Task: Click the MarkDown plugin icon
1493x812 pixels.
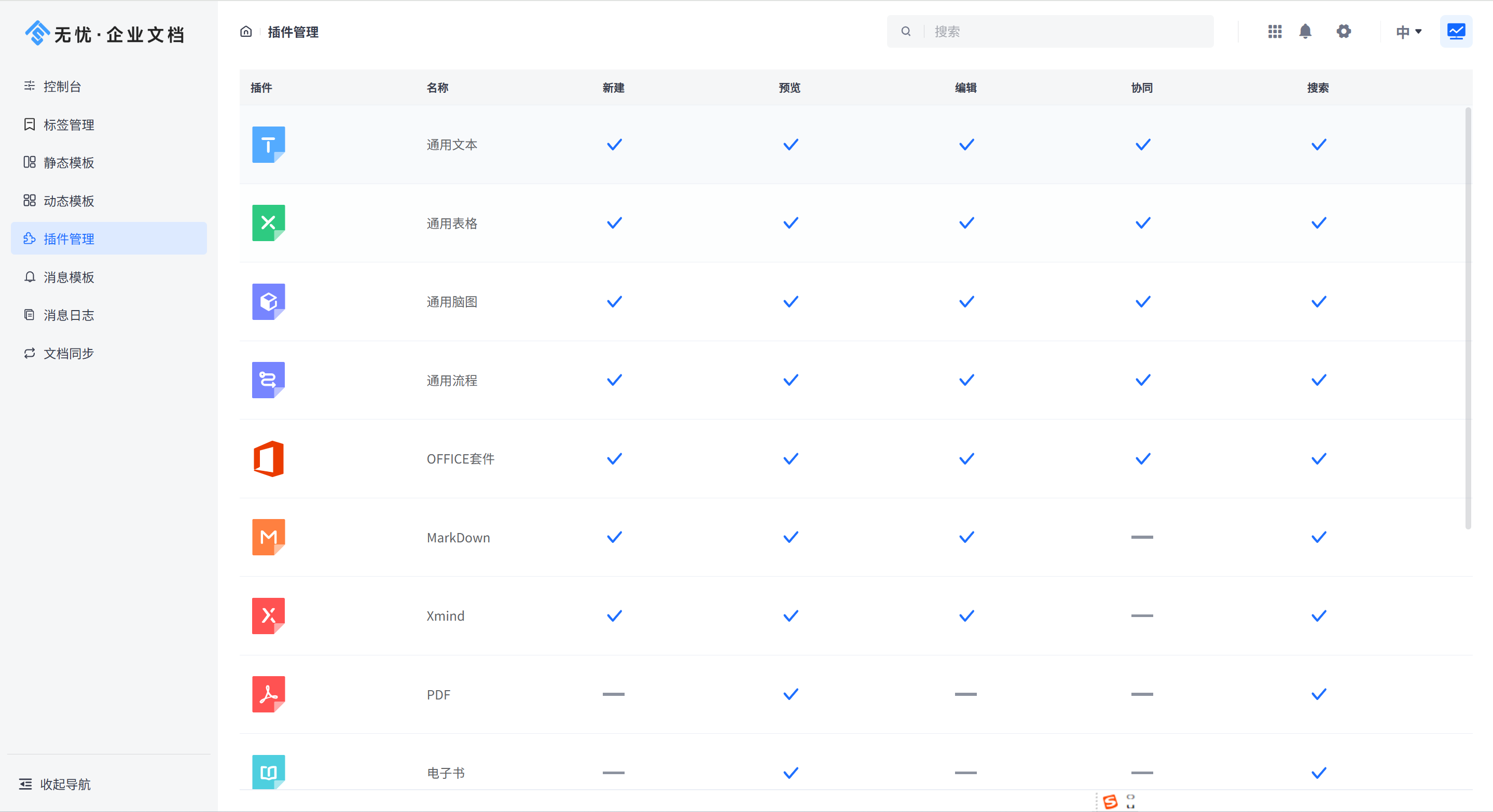Action: click(x=268, y=537)
